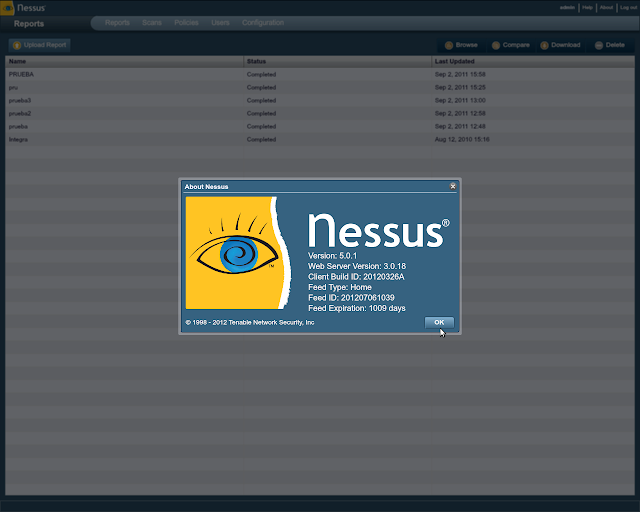This screenshot has height=512, width=640.
Task: Click the Nessus eye artwork in dialog
Action: pyautogui.click(x=238, y=253)
